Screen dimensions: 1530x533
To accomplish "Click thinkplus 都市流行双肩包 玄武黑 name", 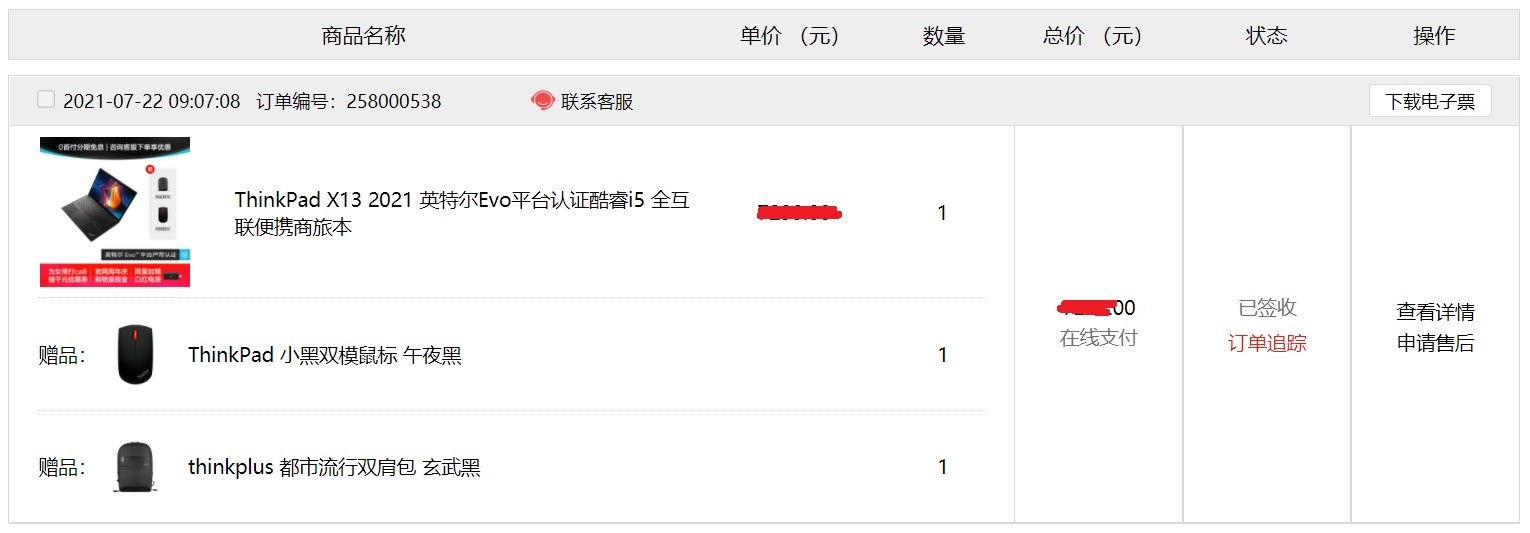I will [334, 467].
